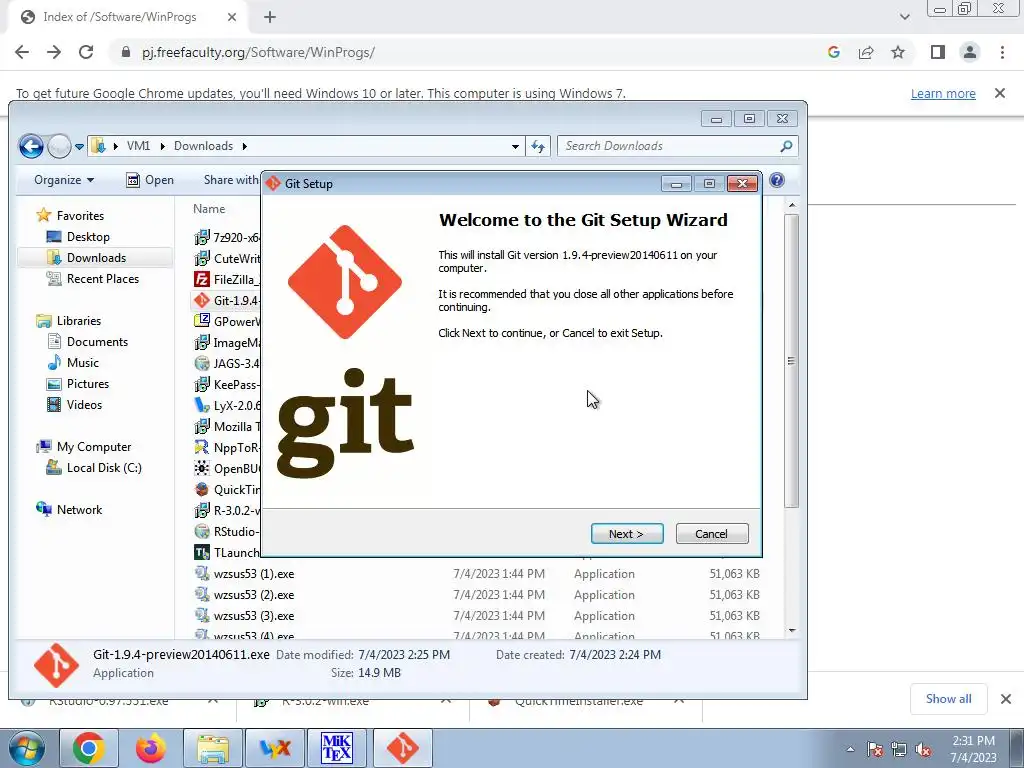
Task: Select Network in navigation pane
Action: coord(79,510)
